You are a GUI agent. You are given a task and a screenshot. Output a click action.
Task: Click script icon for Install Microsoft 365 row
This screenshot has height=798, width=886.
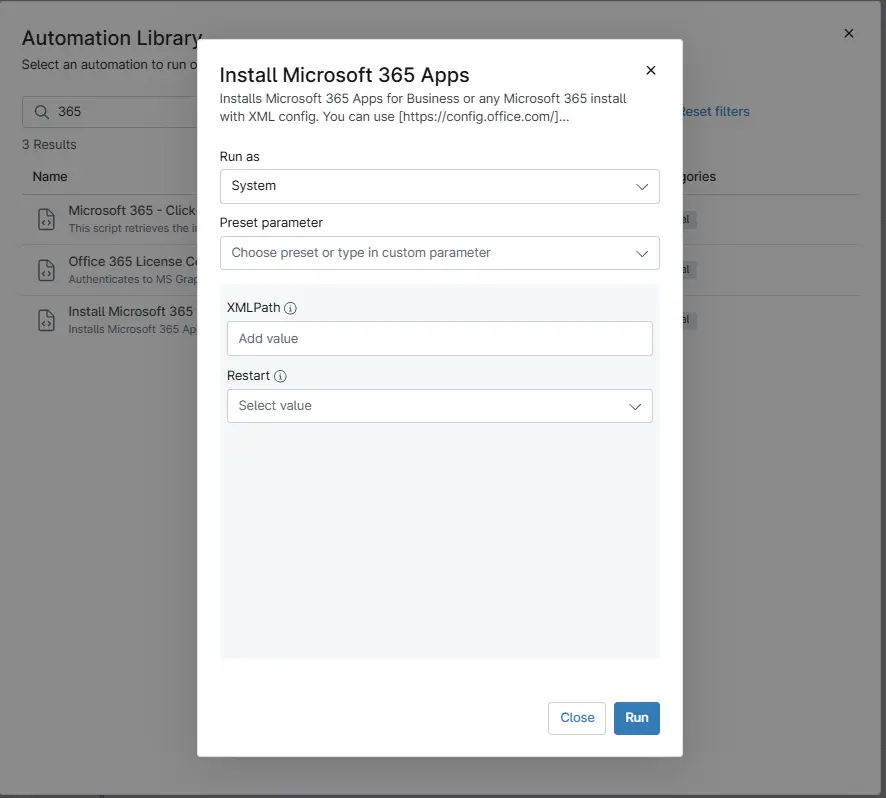(x=46, y=320)
